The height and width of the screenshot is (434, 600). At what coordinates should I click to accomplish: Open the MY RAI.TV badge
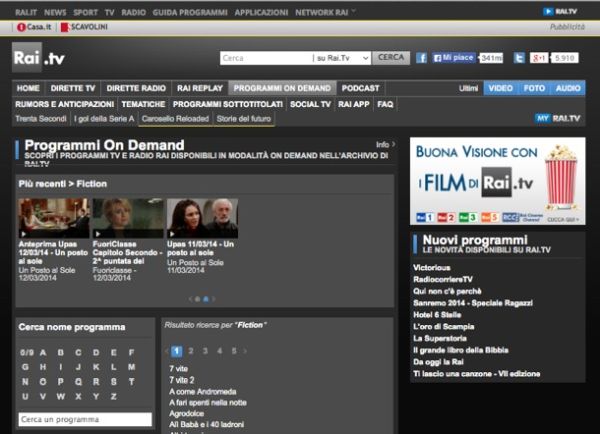pos(559,119)
